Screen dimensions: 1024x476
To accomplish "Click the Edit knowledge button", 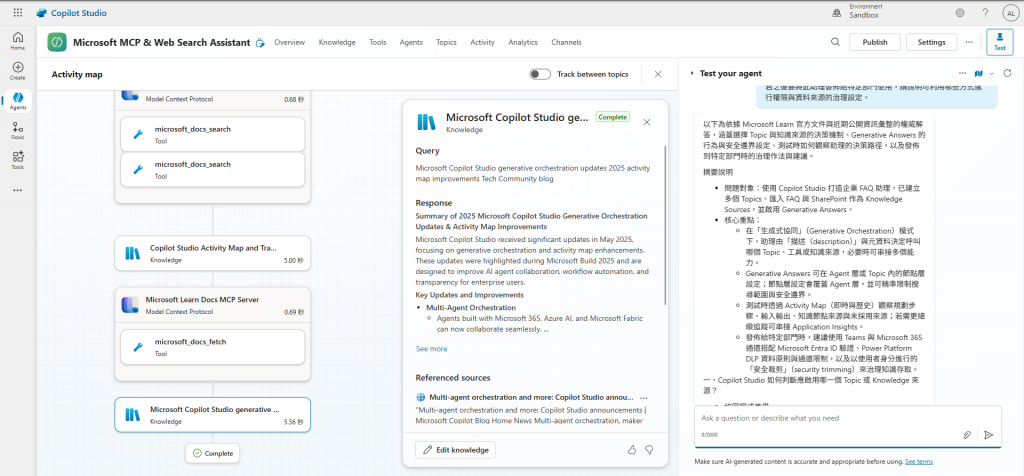I will 456,450.
